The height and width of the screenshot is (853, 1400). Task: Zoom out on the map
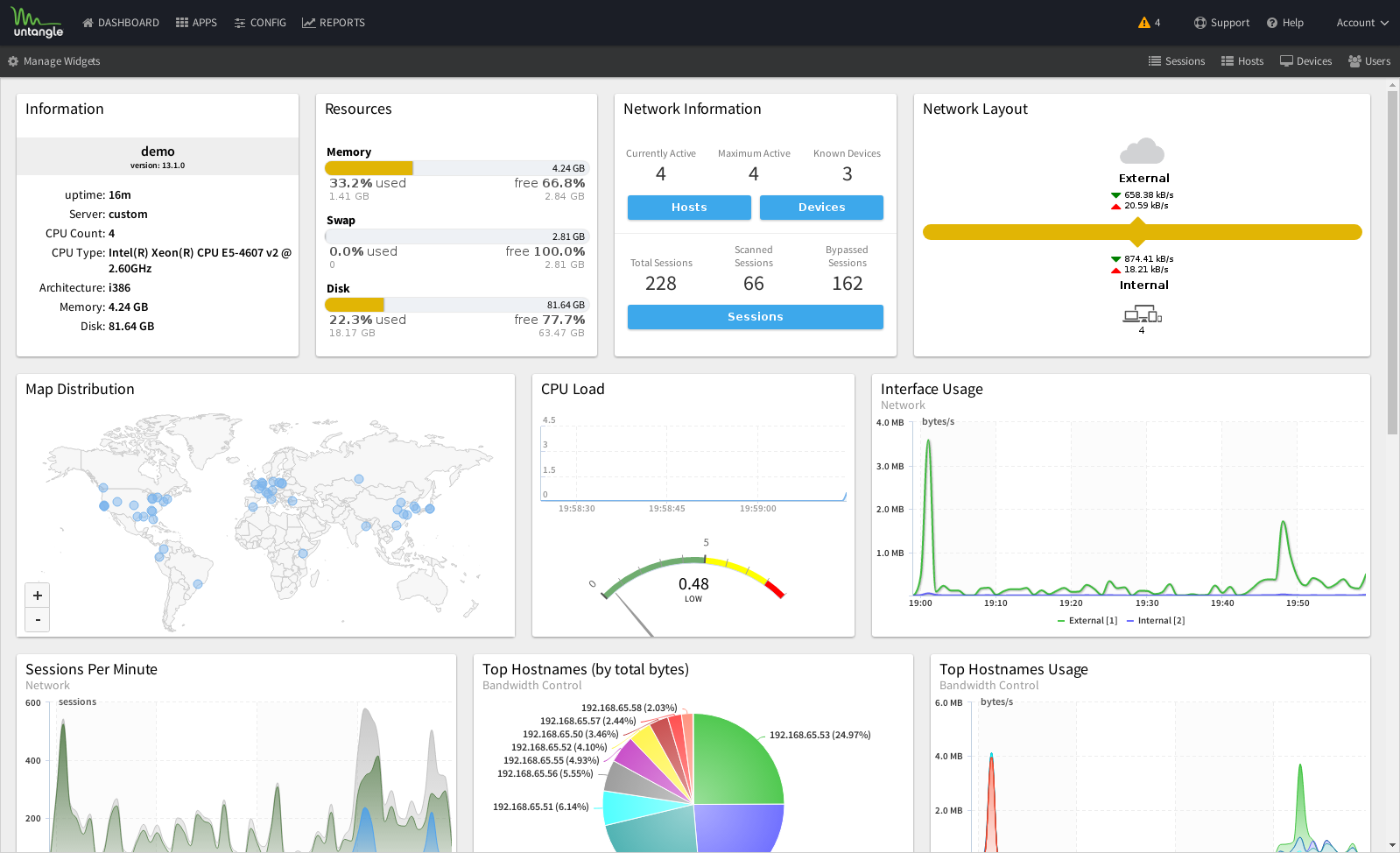tap(38, 619)
